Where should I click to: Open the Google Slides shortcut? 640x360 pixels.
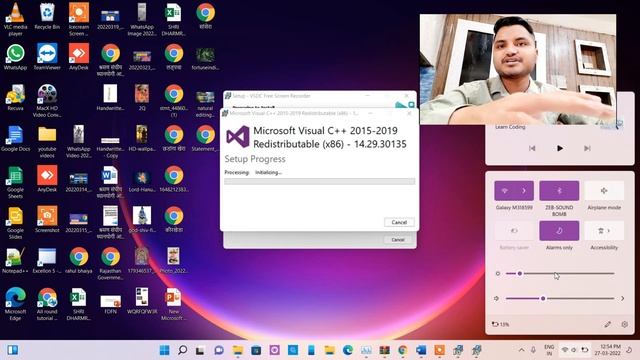pyautogui.click(x=16, y=223)
